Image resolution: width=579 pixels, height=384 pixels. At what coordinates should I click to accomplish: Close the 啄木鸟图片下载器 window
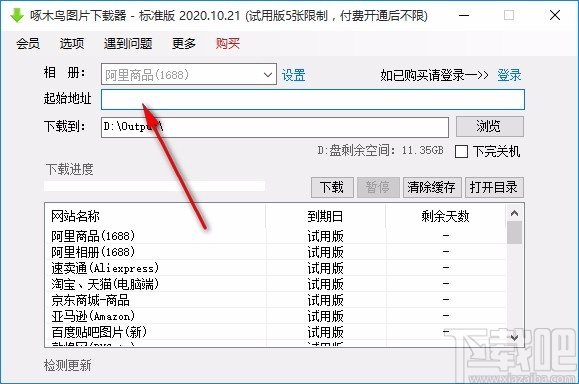click(x=555, y=16)
